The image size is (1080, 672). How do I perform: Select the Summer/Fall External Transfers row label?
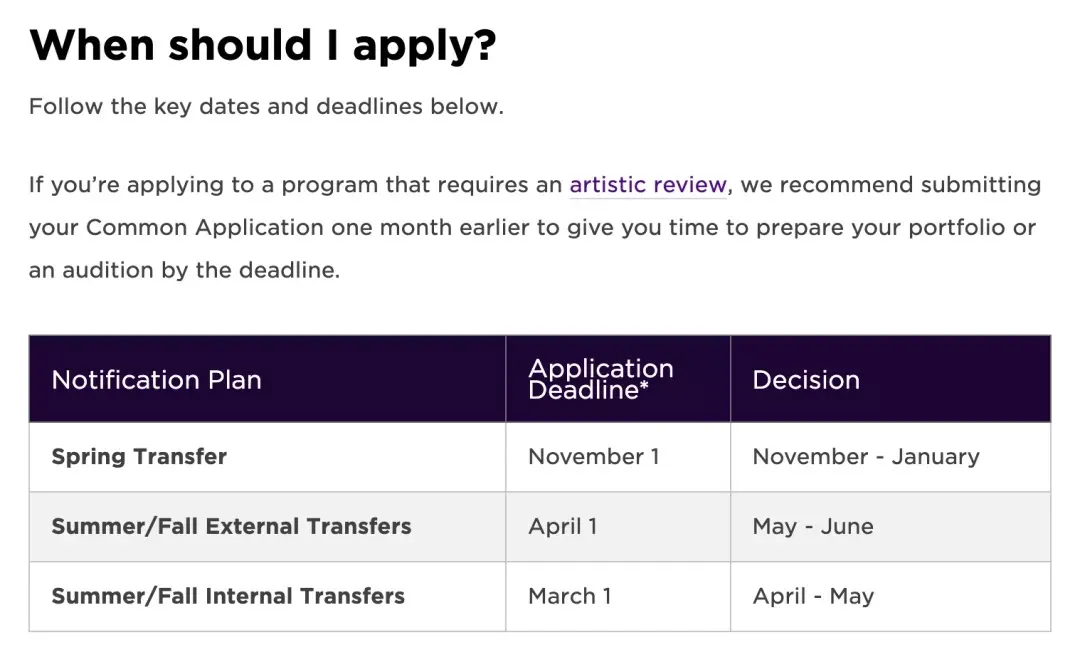pyautogui.click(x=231, y=527)
